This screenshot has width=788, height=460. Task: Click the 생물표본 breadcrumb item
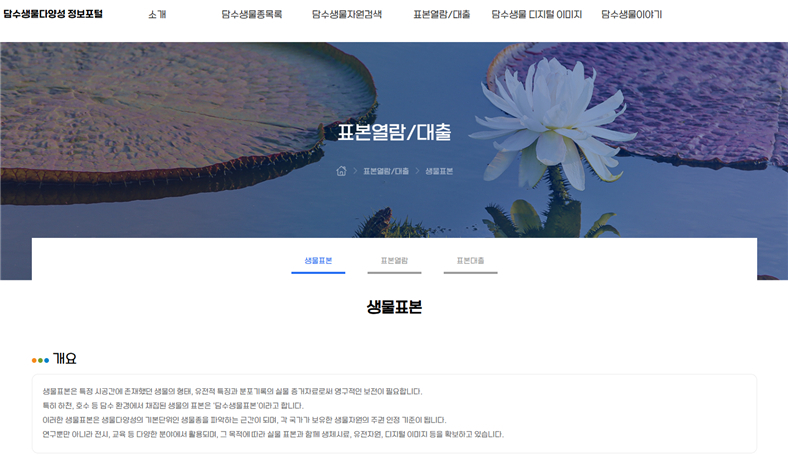[439, 171]
